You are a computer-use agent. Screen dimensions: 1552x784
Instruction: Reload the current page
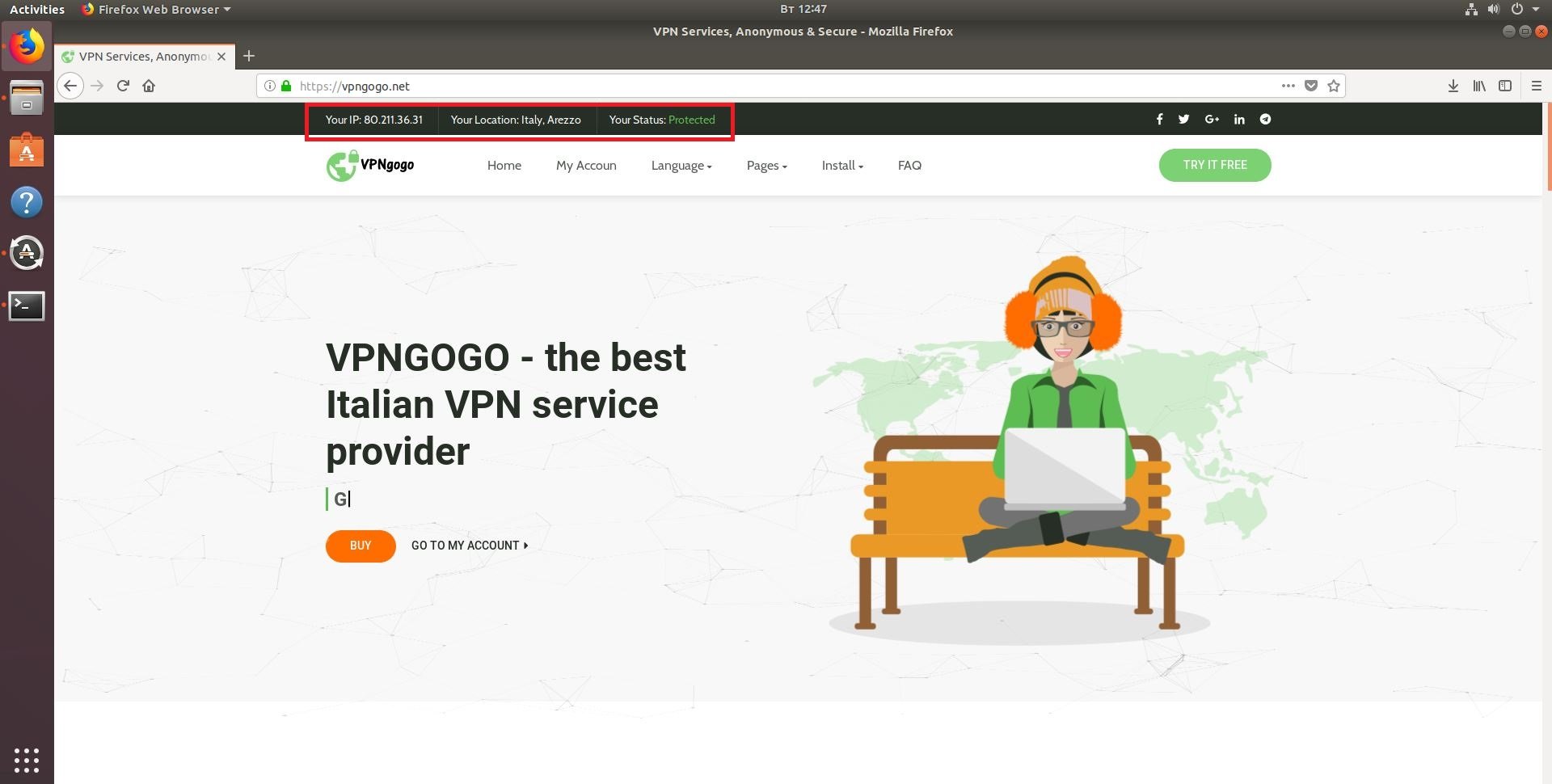(x=123, y=86)
